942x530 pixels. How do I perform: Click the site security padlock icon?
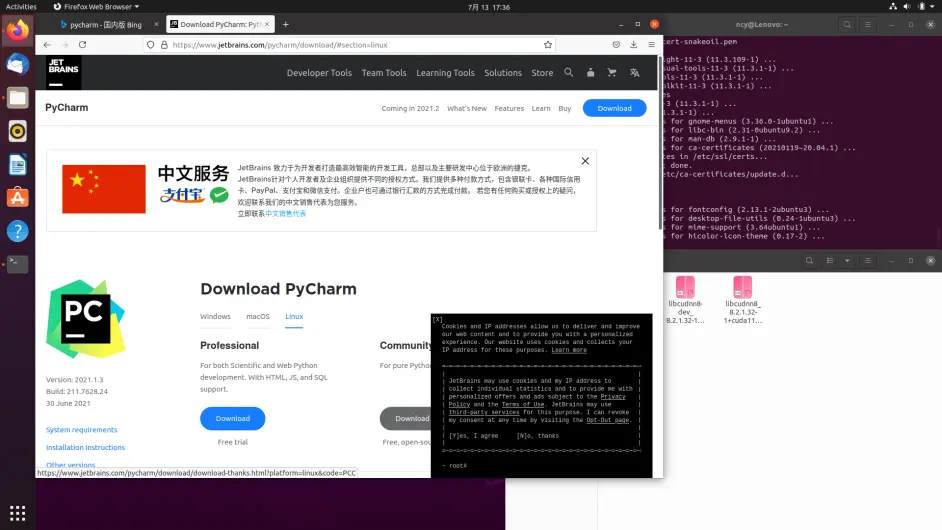tap(164, 44)
